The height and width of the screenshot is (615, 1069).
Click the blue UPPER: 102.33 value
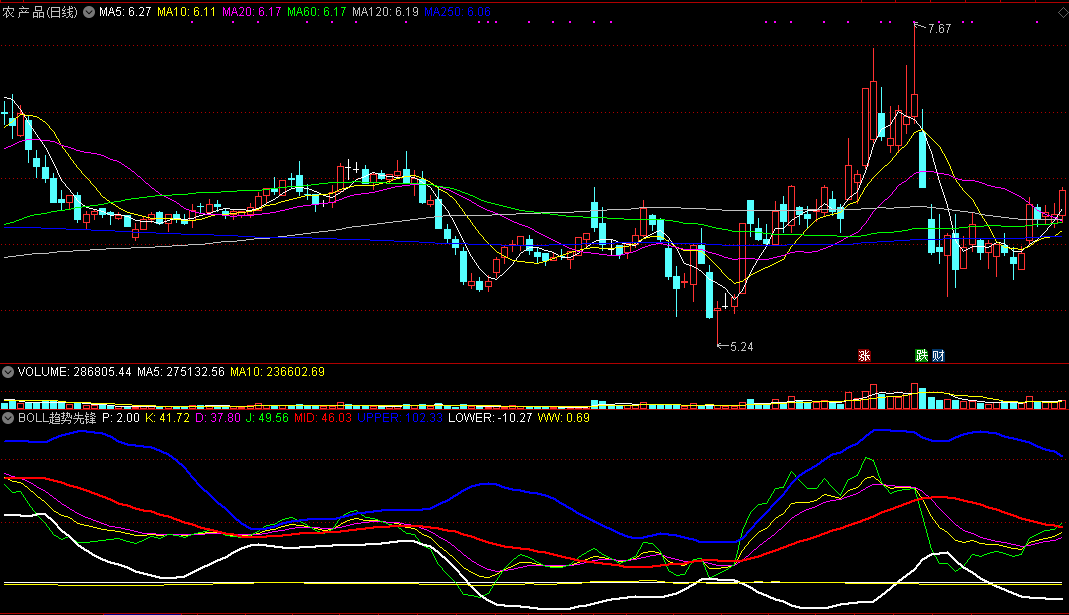[x=400, y=418]
